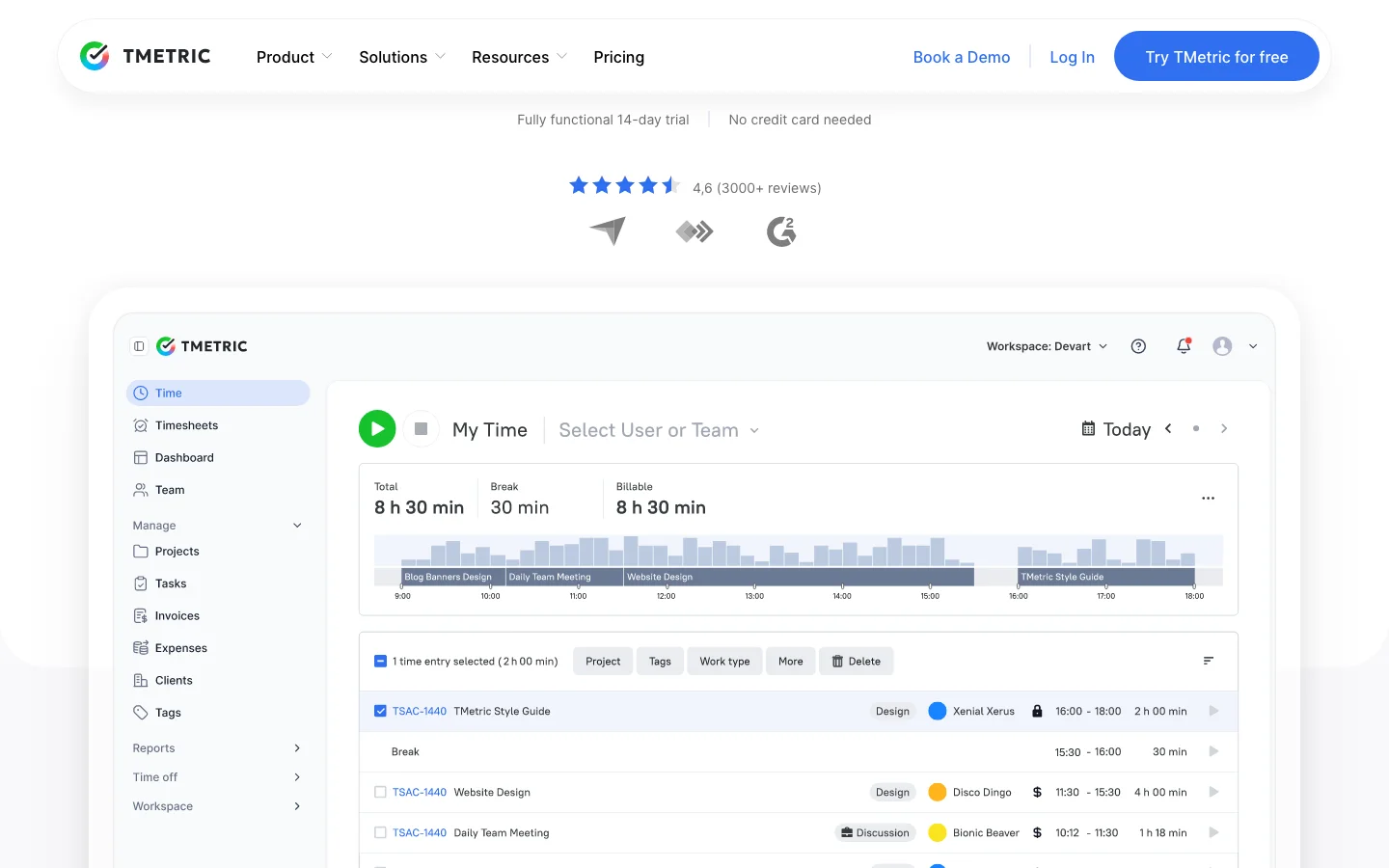Screen dimensions: 1389x868
Task: Open the help question mark icon
Action: pos(1138,346)
